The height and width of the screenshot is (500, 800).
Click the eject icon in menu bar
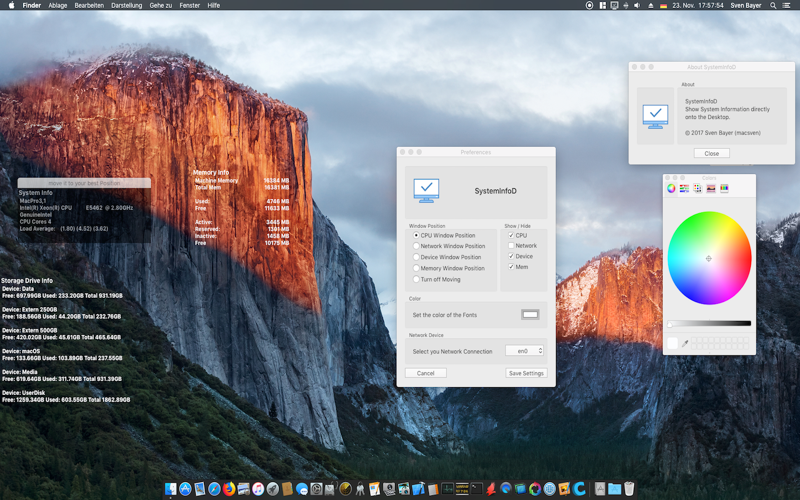coord(651,5)
